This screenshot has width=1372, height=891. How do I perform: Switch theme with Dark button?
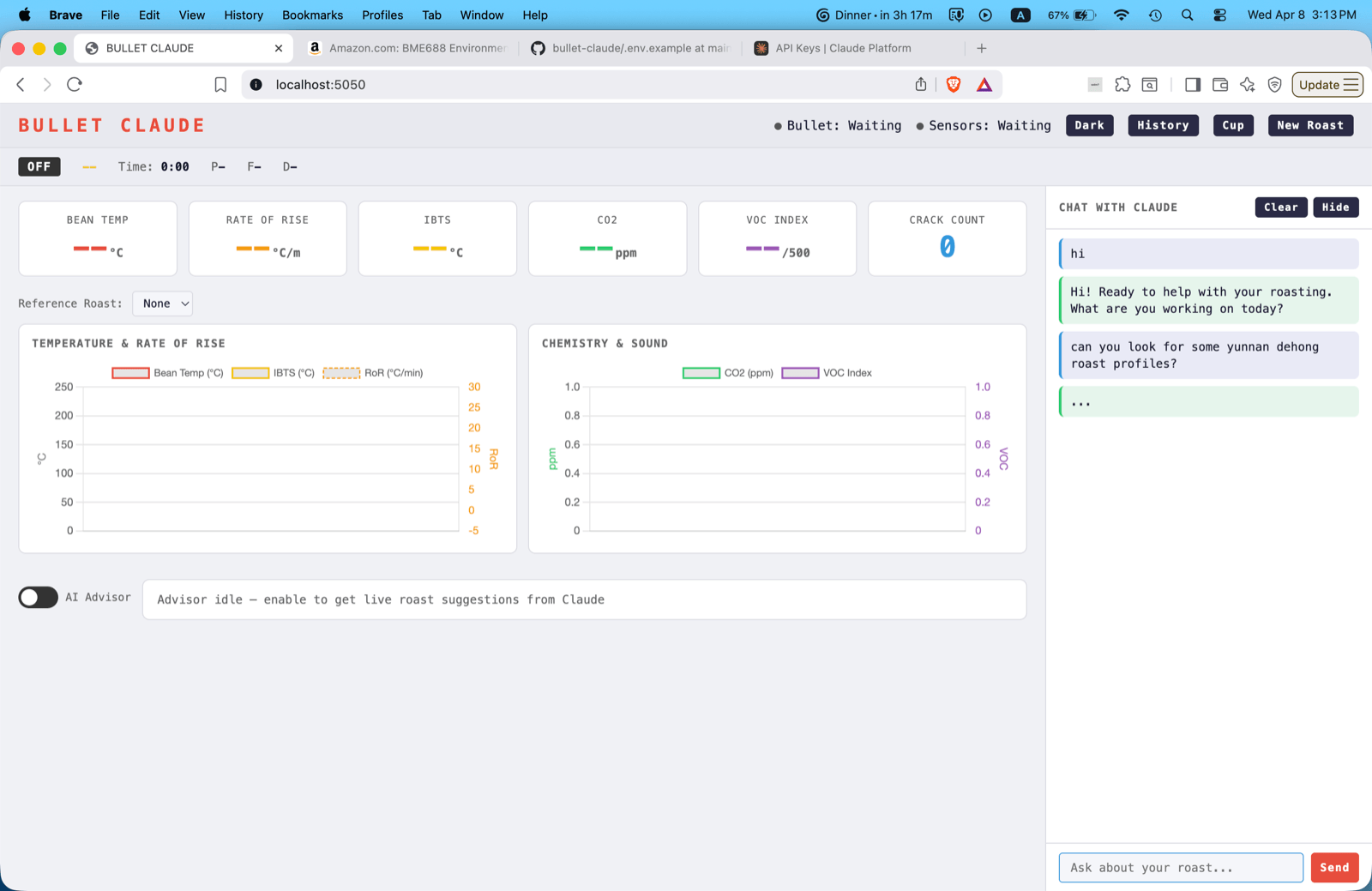coord(1090,125)
